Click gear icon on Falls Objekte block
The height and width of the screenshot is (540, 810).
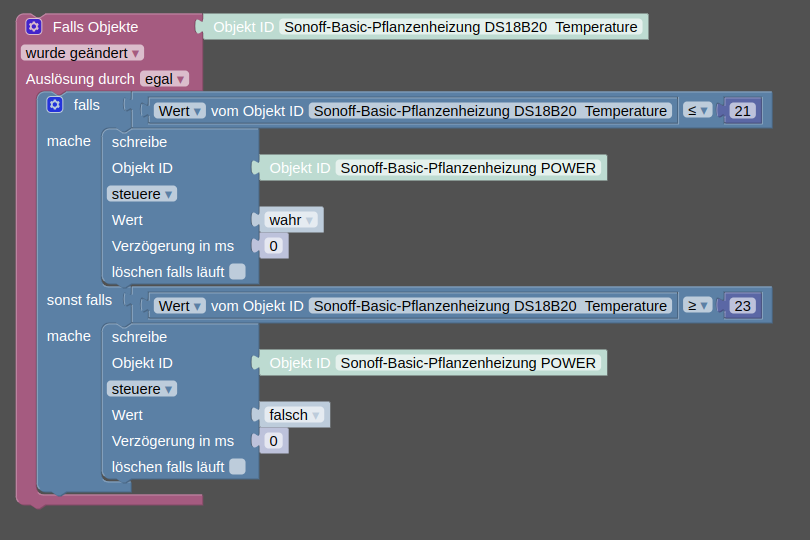click(34, 27)
